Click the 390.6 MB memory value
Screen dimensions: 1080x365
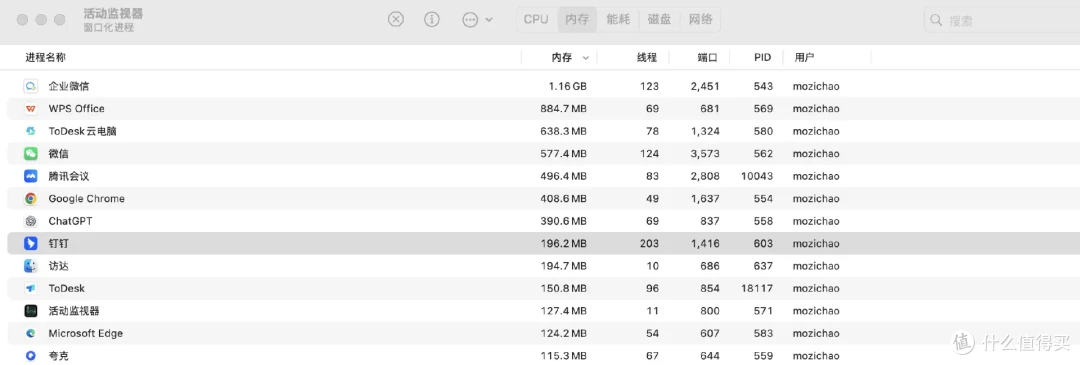click(563, 221)
